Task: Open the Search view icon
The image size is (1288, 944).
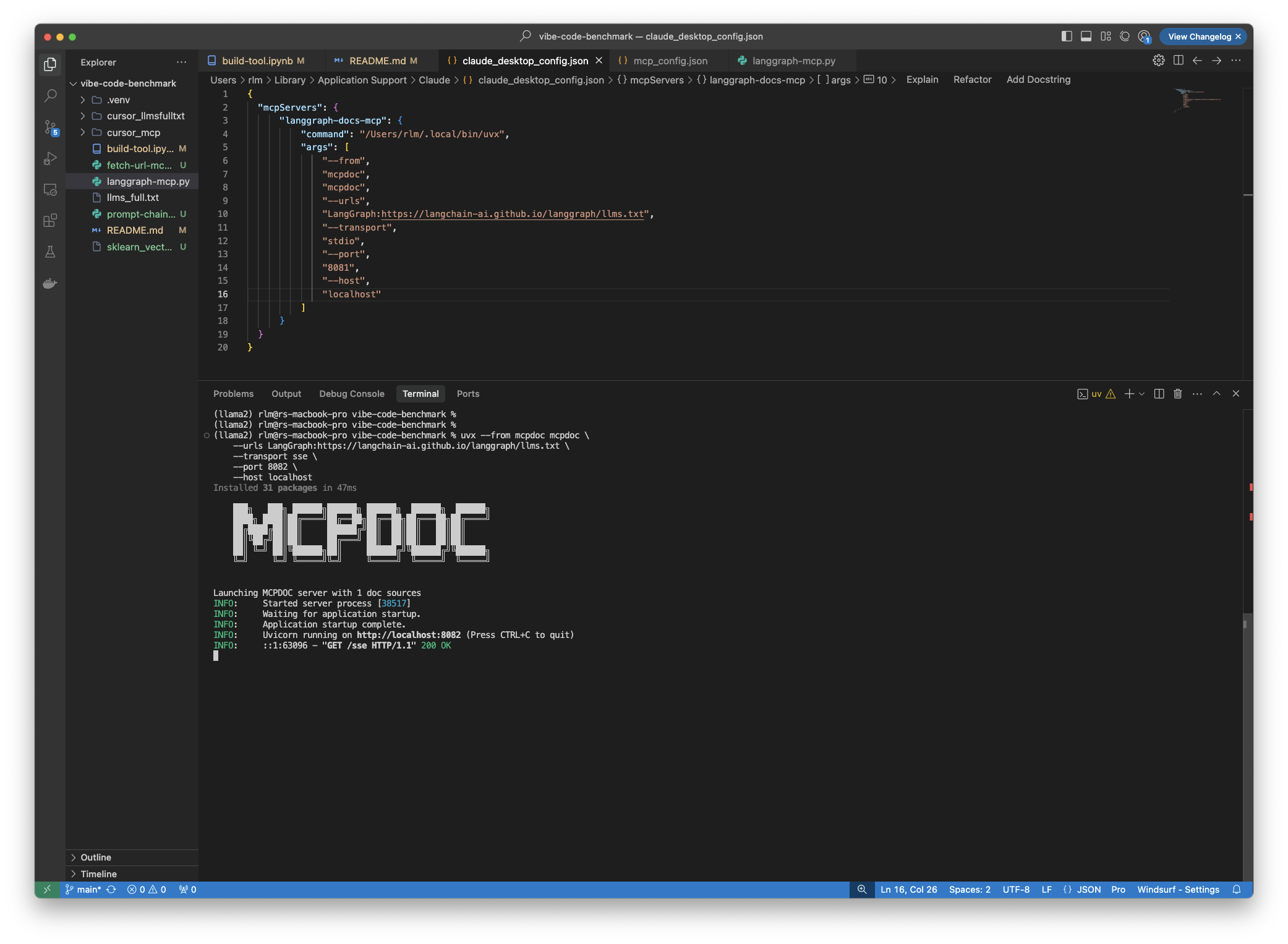Action: coord(50,95)
